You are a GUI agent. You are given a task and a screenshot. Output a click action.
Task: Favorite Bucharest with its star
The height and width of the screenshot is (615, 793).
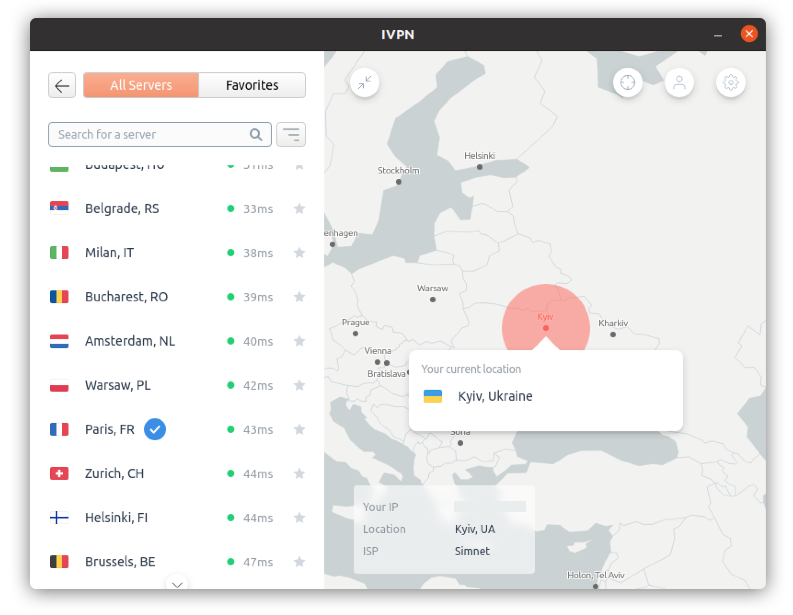(x=299, y=296)
